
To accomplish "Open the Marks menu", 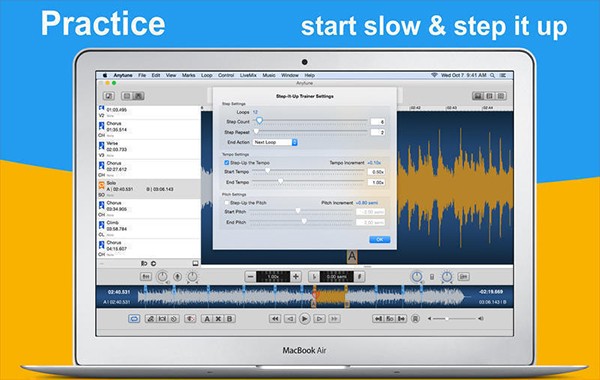I will coord(188,75).
